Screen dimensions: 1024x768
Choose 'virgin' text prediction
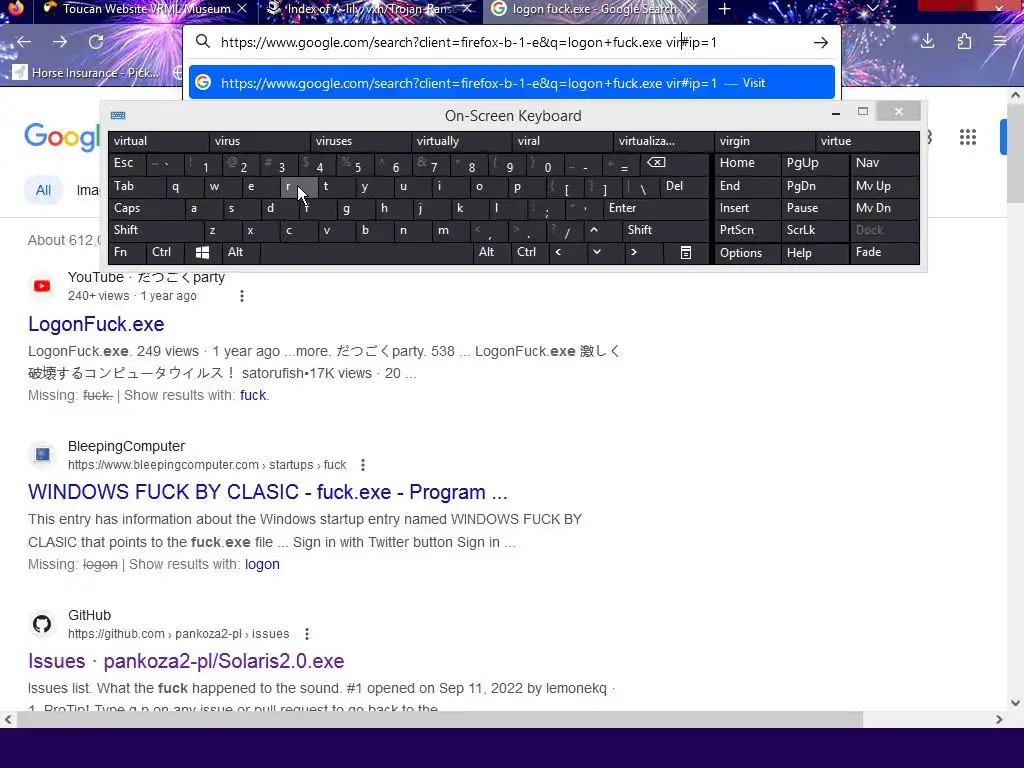[x=765, y=141]
